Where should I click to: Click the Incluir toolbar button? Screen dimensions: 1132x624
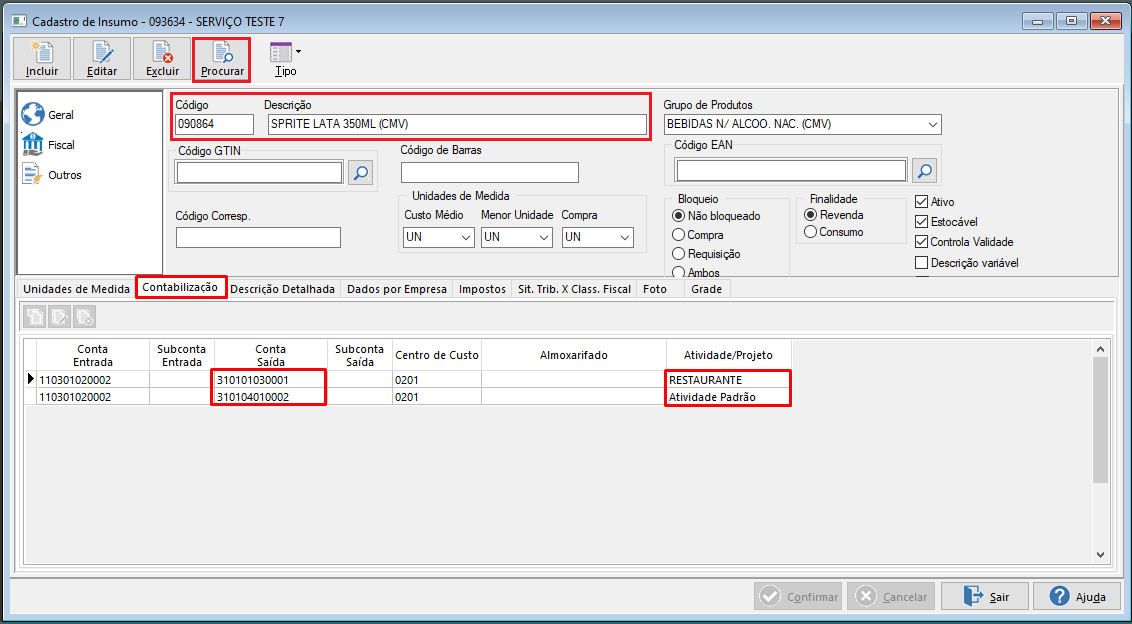(x=42, y=58)
